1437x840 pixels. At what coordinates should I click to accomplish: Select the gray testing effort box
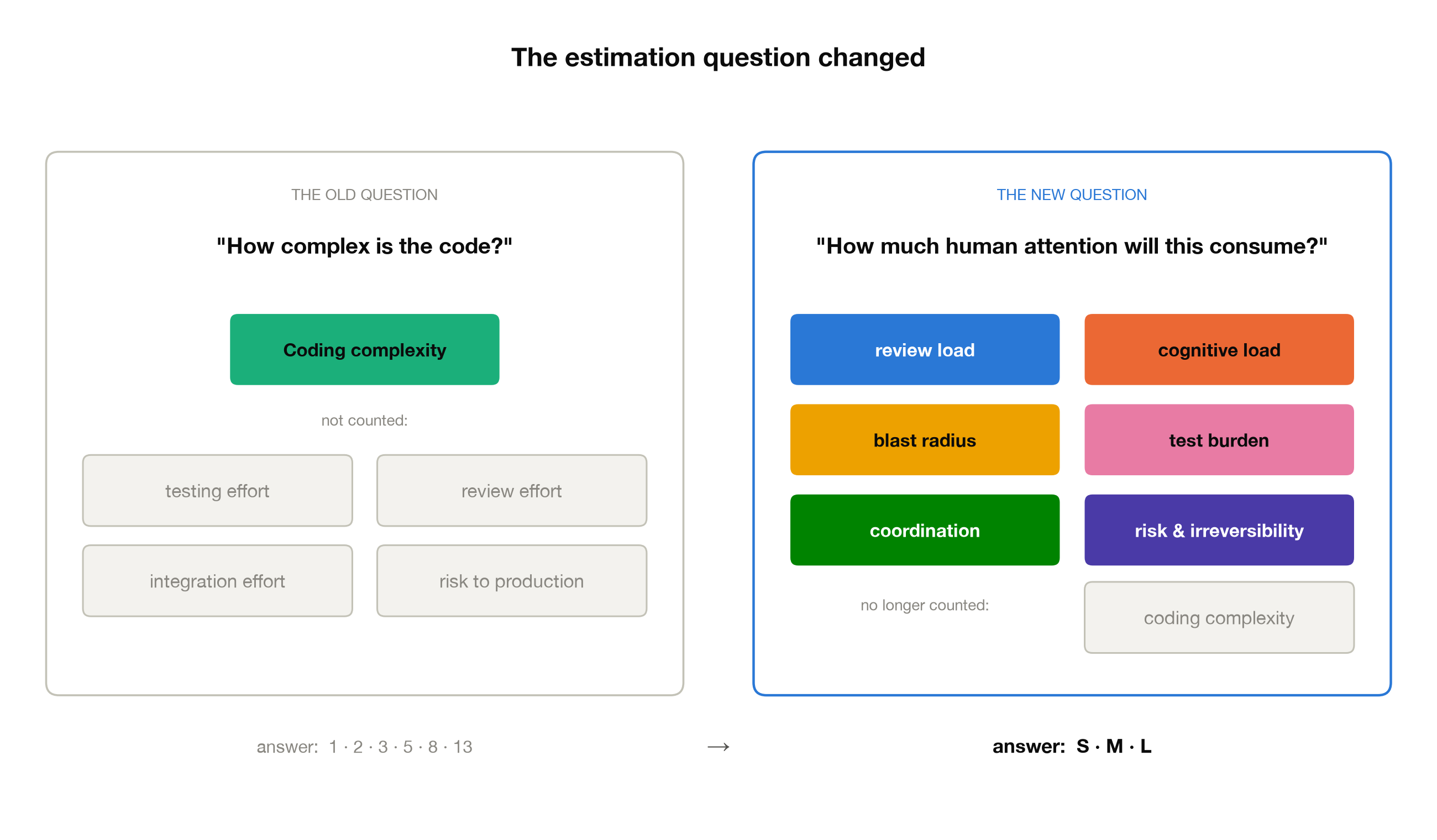(x=217, y=490)
